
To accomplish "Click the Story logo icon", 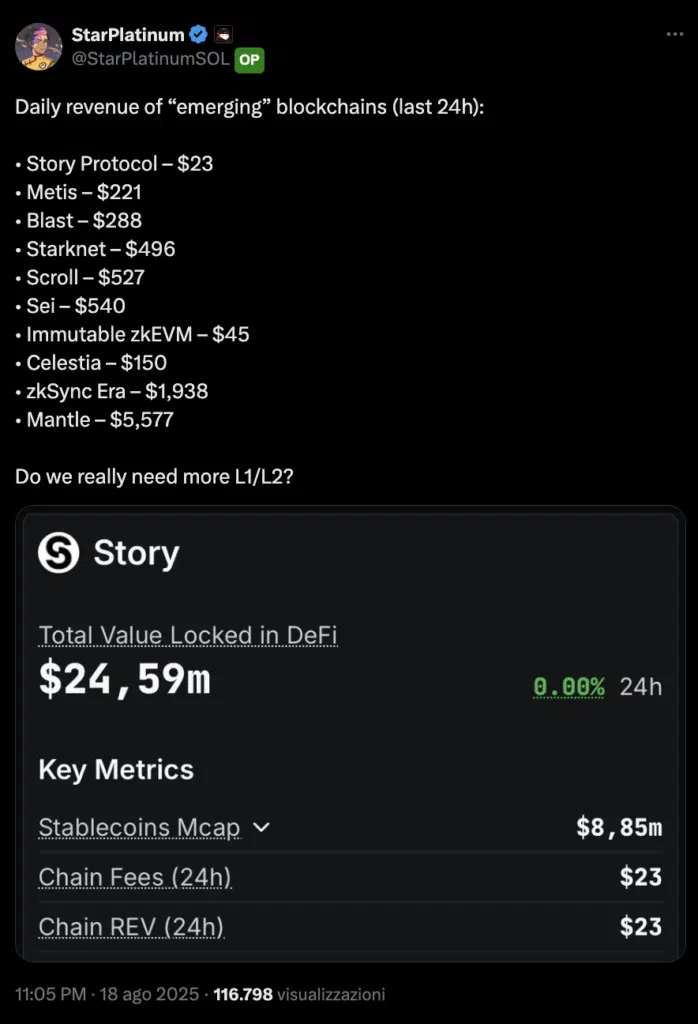I will click(x=59, y=552).
